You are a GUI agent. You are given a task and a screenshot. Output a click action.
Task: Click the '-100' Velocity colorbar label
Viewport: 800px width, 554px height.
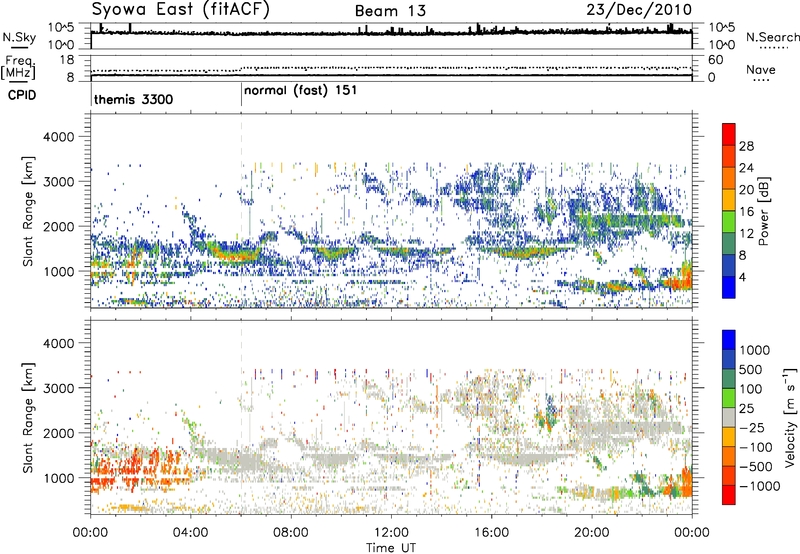[756, 447]
